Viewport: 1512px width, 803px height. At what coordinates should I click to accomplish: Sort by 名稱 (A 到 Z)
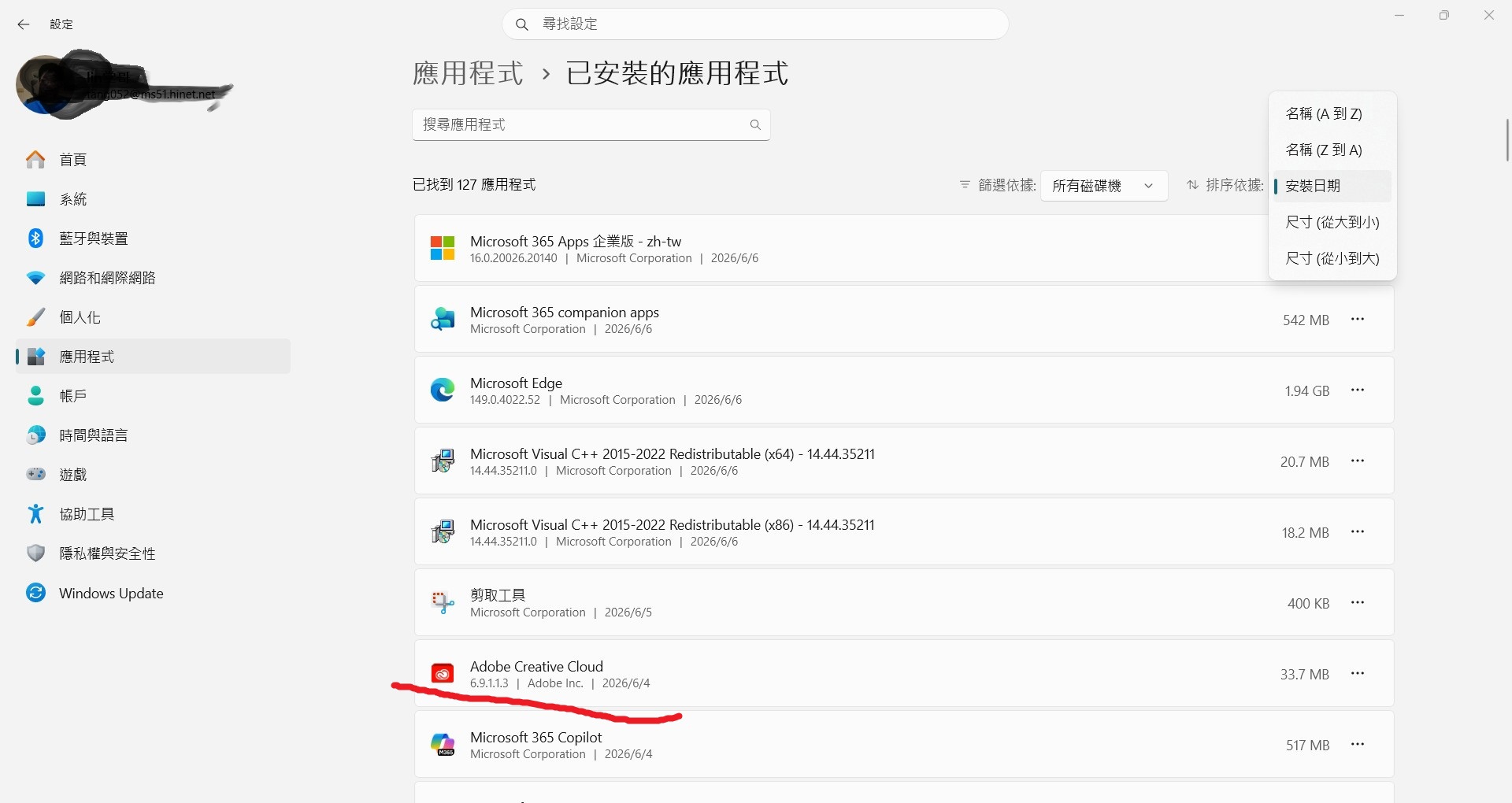coord(1332,114)
